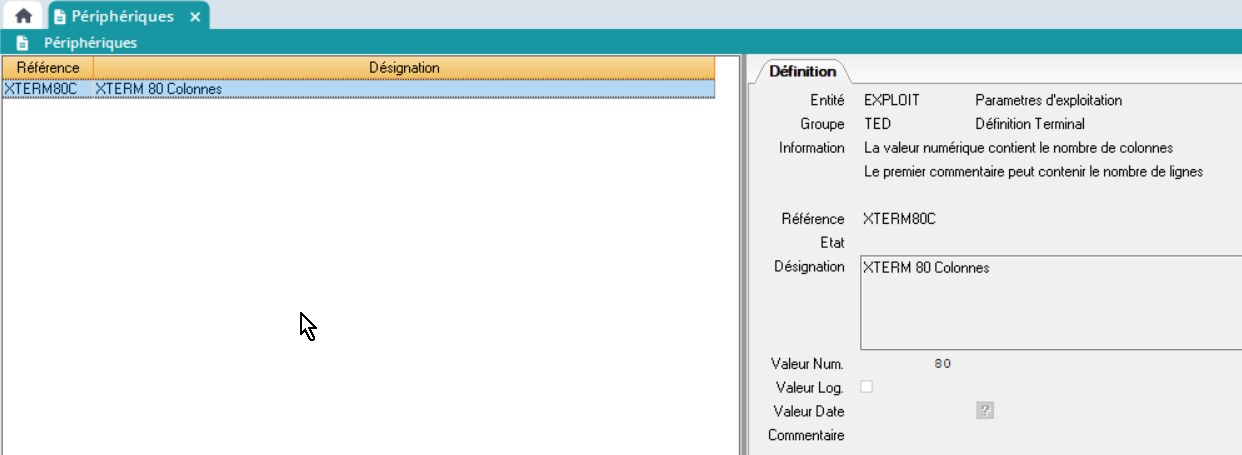Click the Entité value EXPLOIT

[891, 100]
